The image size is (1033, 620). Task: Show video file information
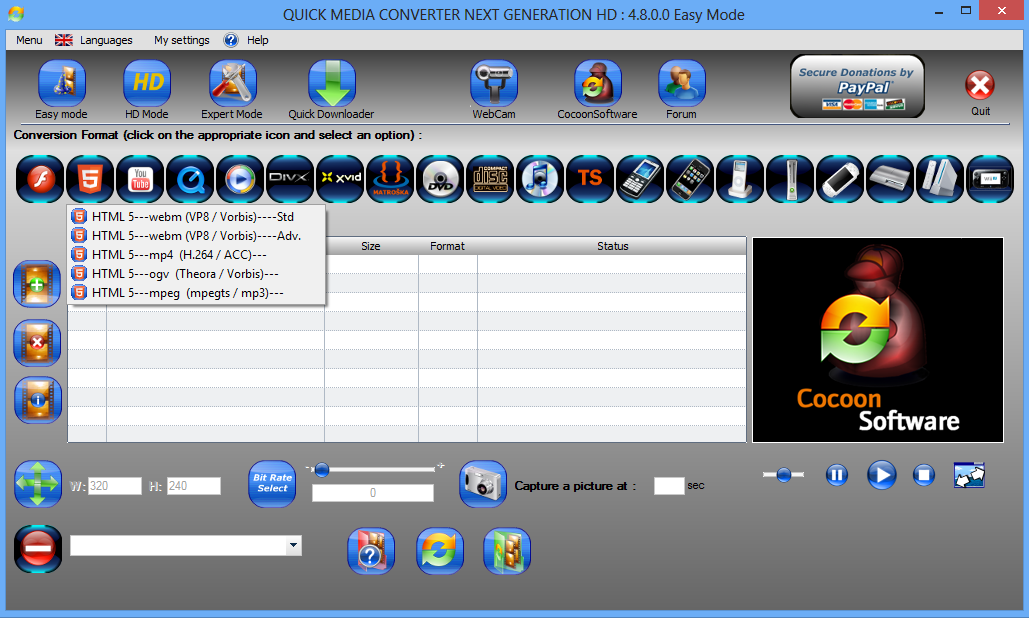coord(38,400)
